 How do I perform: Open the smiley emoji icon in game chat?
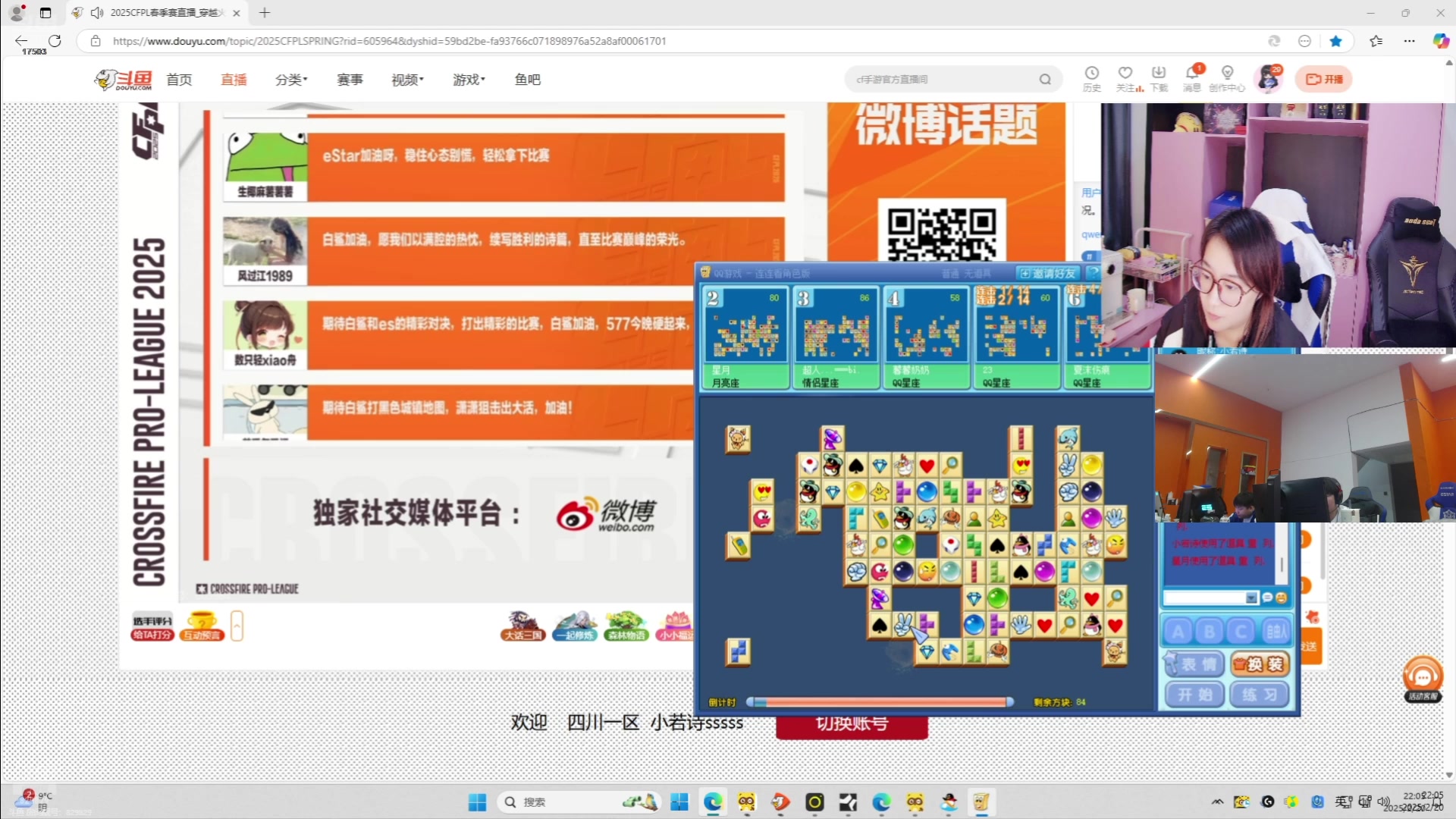[x=1282, y=598]
